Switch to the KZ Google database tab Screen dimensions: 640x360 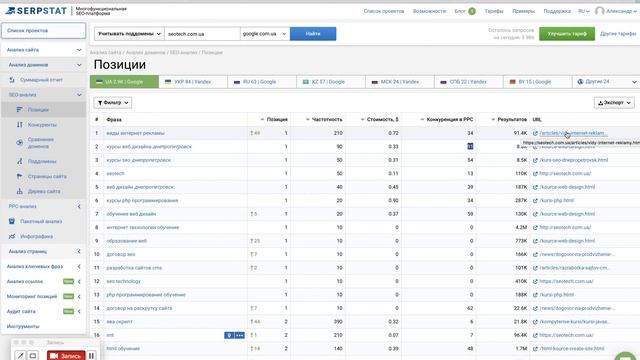331,82
